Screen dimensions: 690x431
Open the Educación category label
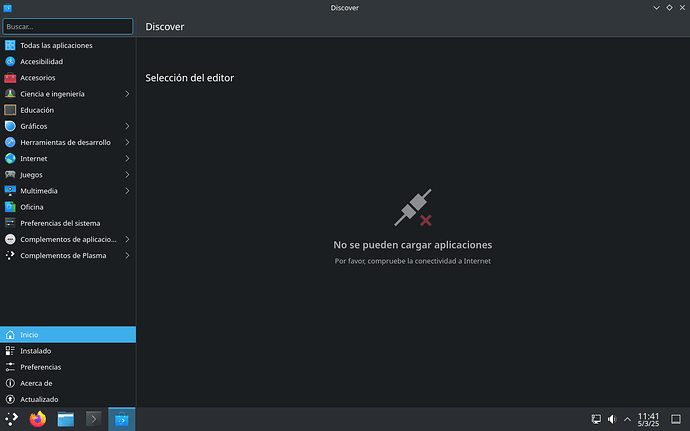[x=37, y=110]
